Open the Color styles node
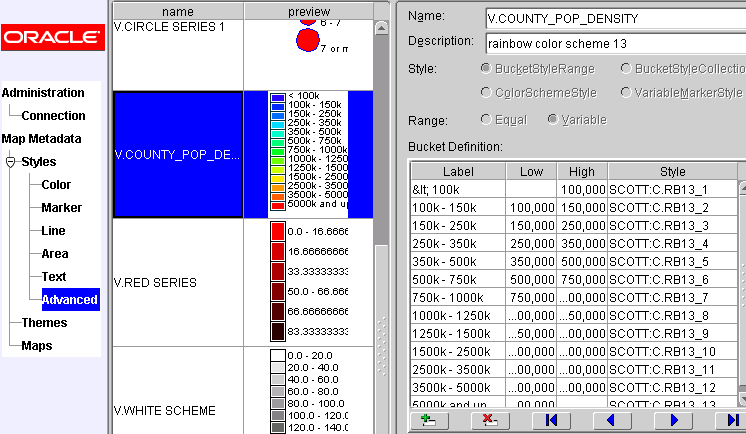The height and width of the screenshot is (434, 746). click(x=56, y=185)
